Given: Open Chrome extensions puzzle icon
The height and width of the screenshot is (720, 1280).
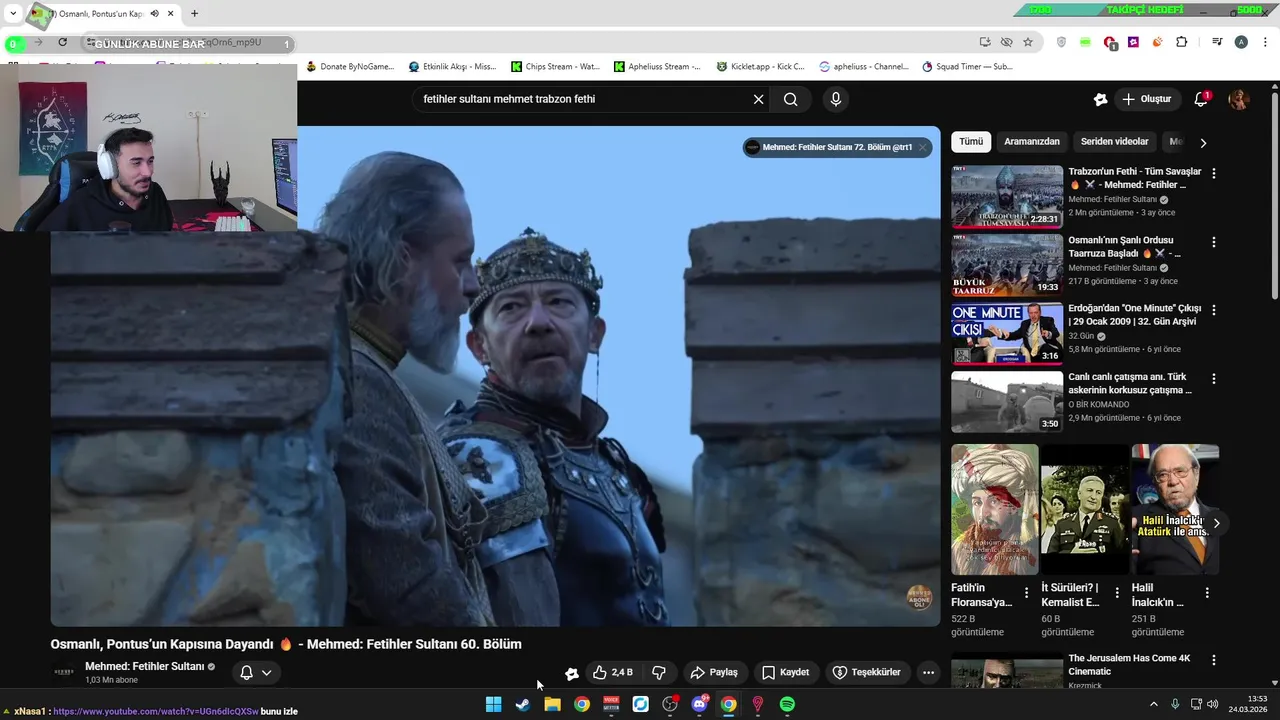Looking at the screenshot, I should click(1182, 42).
